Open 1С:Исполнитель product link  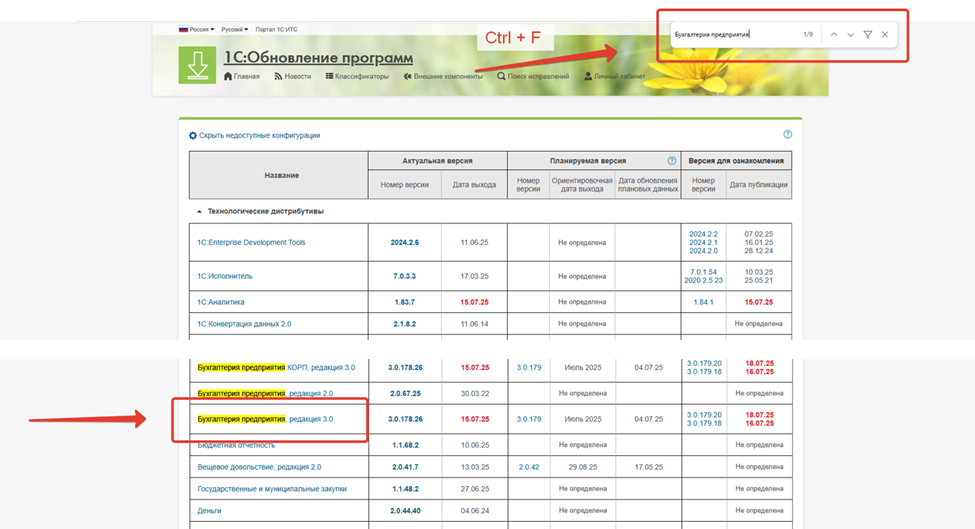pos(224,276)
